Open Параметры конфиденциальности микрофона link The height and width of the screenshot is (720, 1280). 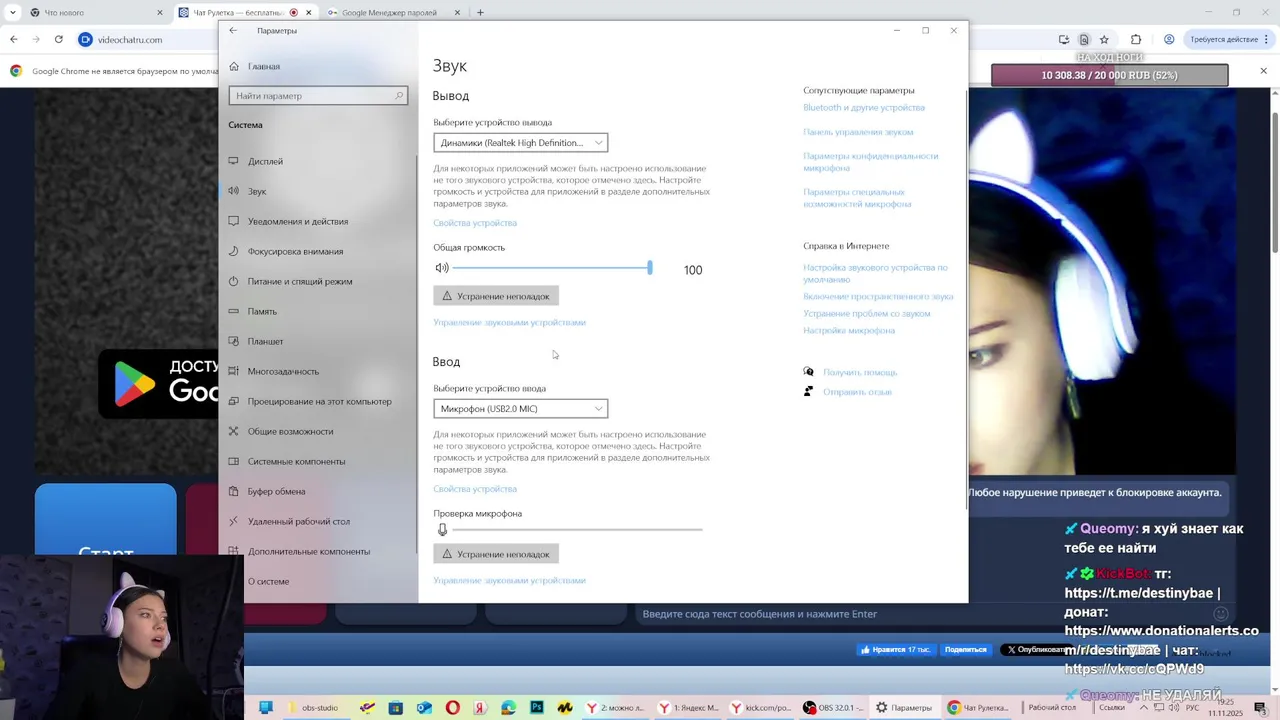tap(871, 162)
